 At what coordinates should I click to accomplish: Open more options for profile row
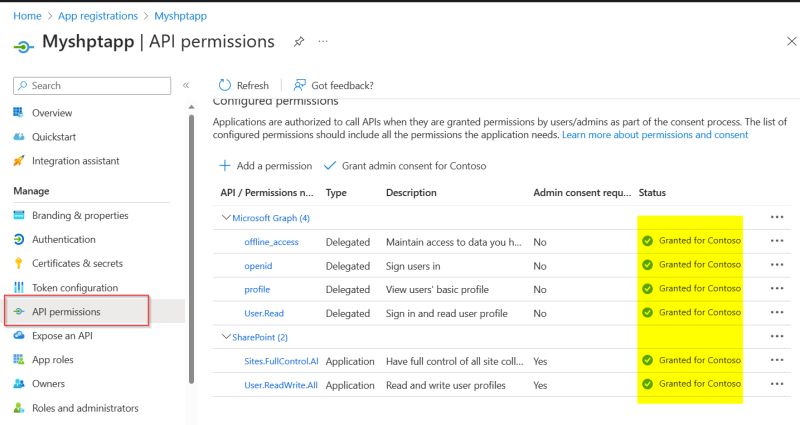coord(777,288)
